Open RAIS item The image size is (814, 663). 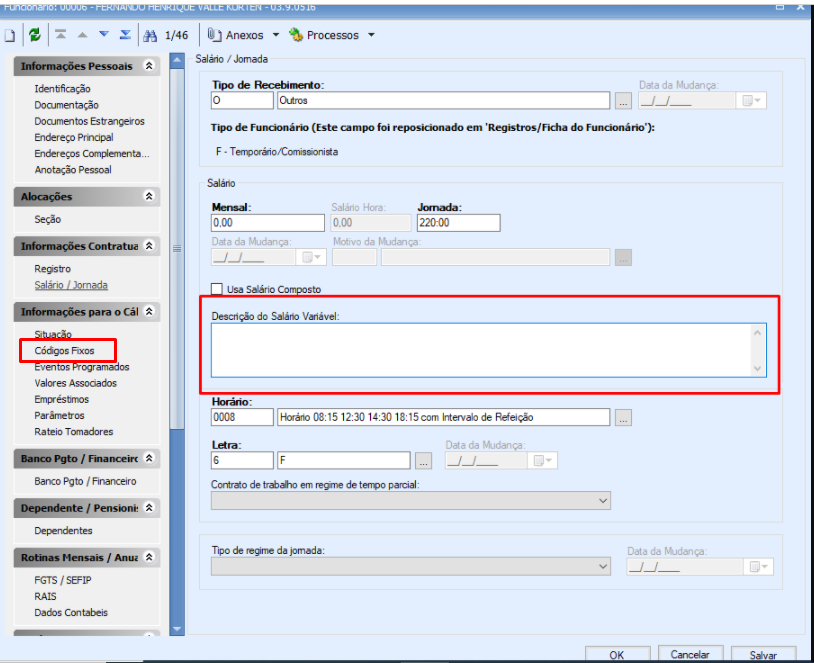pyautogui.click(x=45, y=596)
